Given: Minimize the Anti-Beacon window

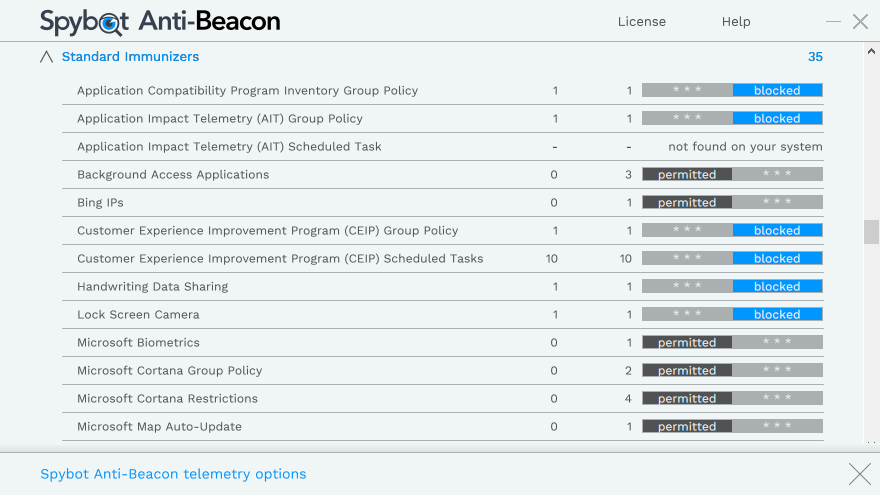Looking at the screenshot, I should click(833, 21).
